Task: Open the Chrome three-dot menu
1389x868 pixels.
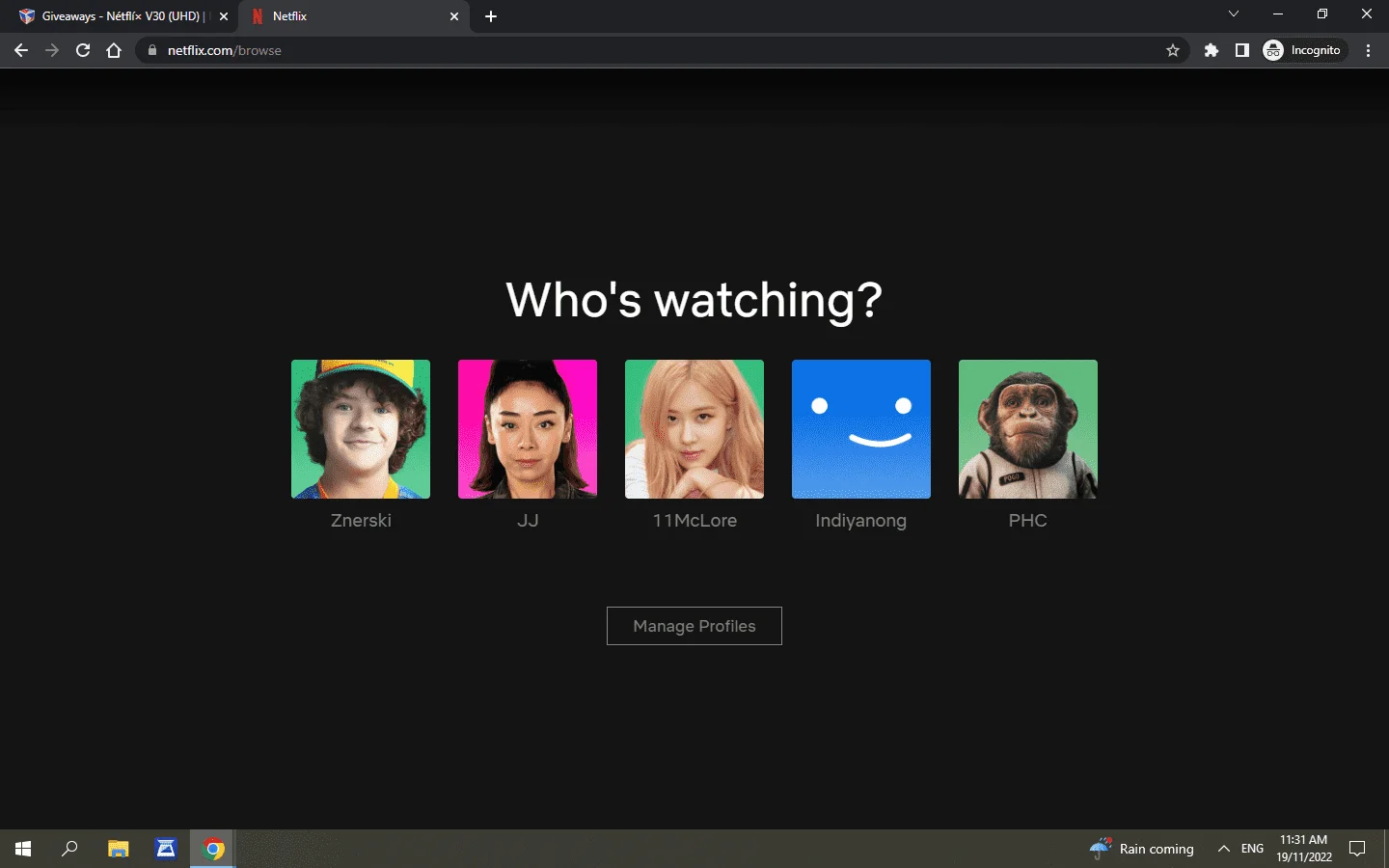Action: 1369,50
